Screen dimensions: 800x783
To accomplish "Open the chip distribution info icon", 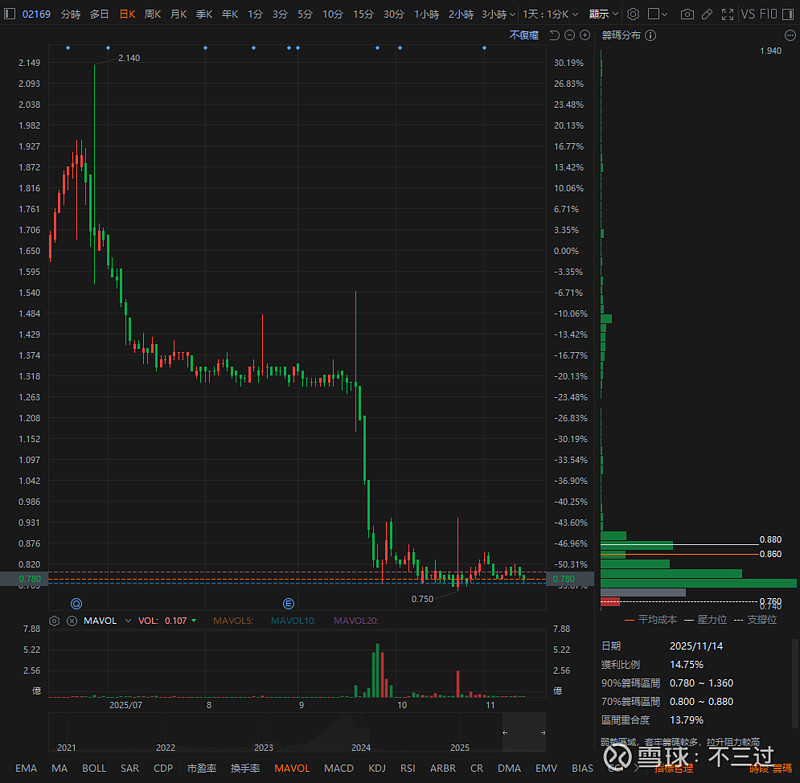I will [650, 35].
